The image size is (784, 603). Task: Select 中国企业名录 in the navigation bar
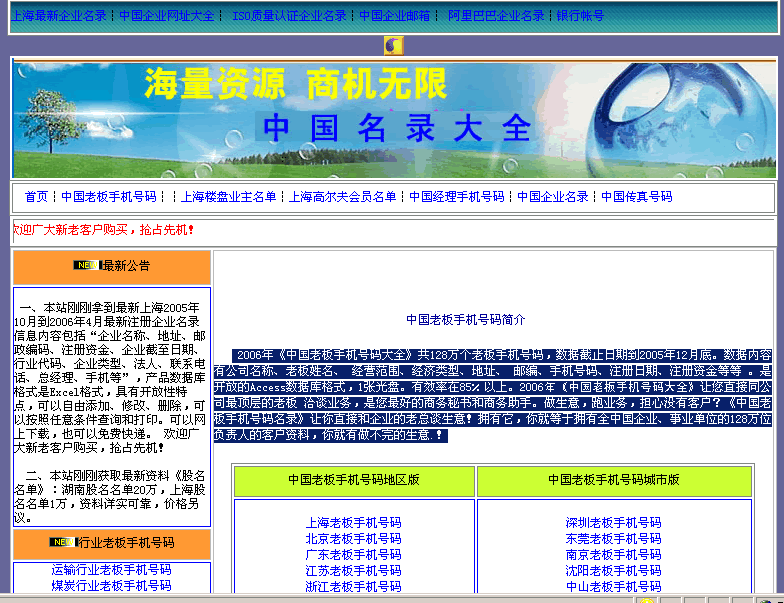click(x=552, y=196)
